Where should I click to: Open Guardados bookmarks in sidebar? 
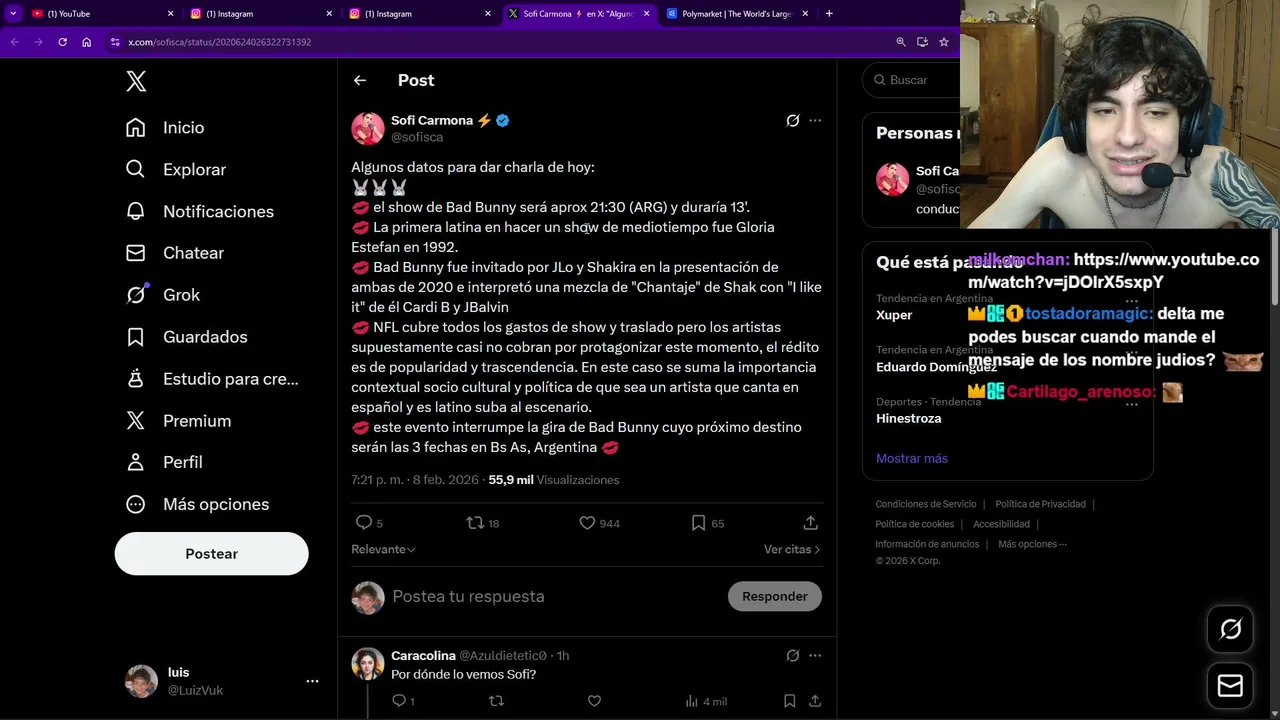click(186, 337)
